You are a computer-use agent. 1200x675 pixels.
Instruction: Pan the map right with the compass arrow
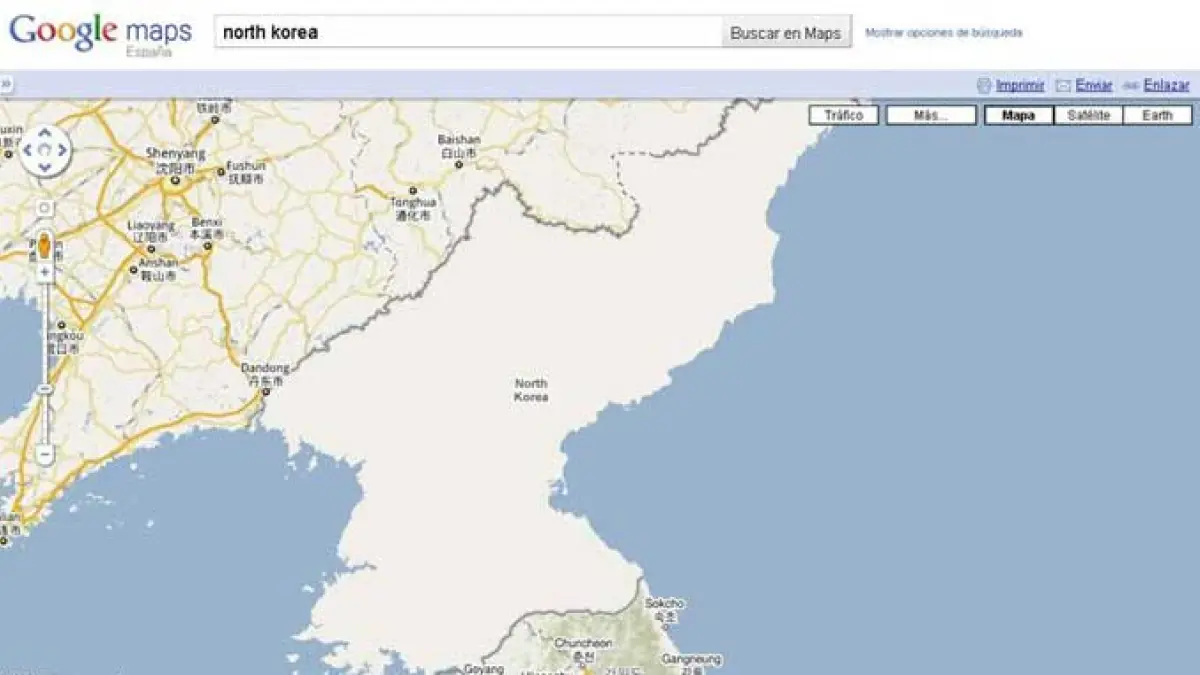62,151
